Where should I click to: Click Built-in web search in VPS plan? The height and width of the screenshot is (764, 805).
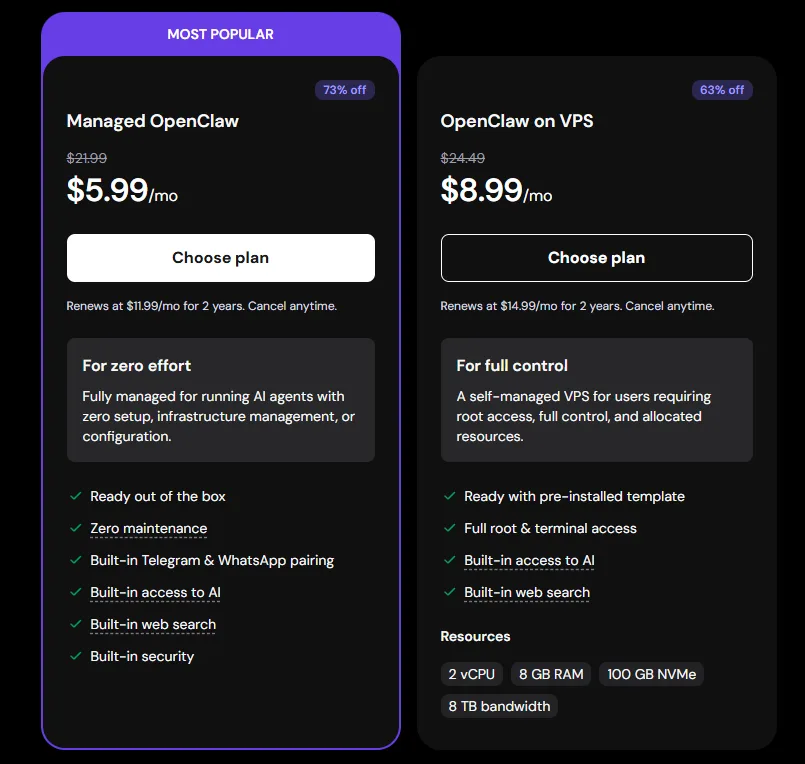[x=527, y=592]
